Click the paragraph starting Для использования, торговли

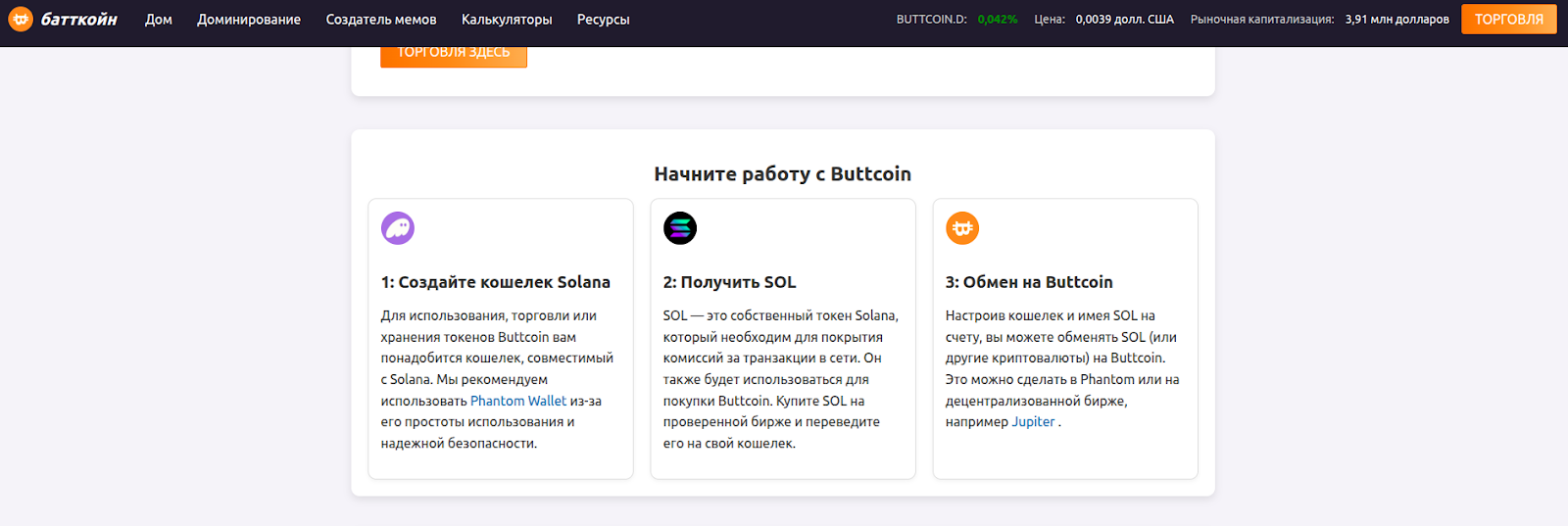click(x=499, y=379)
